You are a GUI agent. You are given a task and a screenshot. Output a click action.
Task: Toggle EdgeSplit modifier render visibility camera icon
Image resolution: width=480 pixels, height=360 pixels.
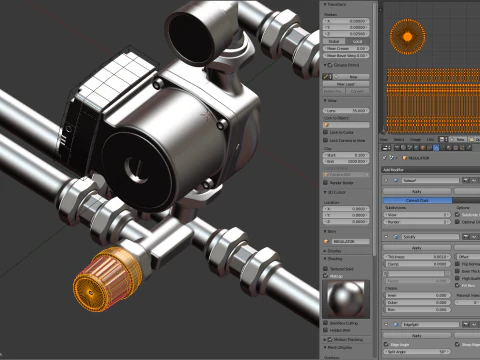[466, 324]
